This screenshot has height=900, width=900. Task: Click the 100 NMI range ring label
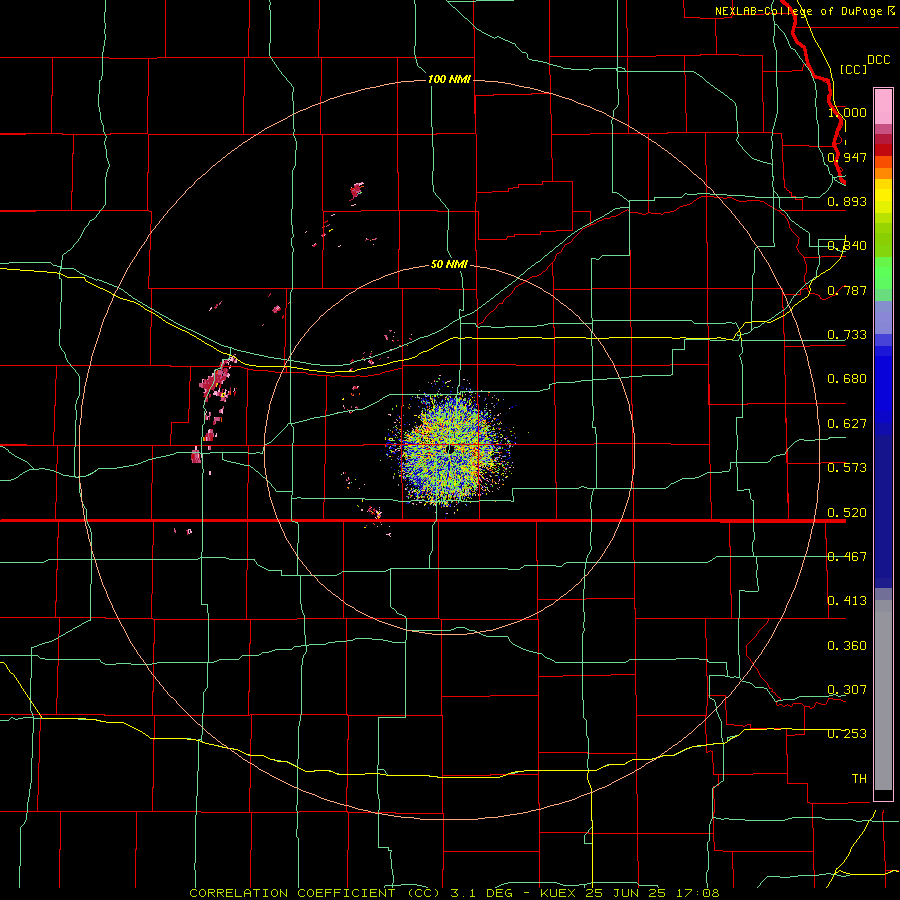click(x=449, y=79)
